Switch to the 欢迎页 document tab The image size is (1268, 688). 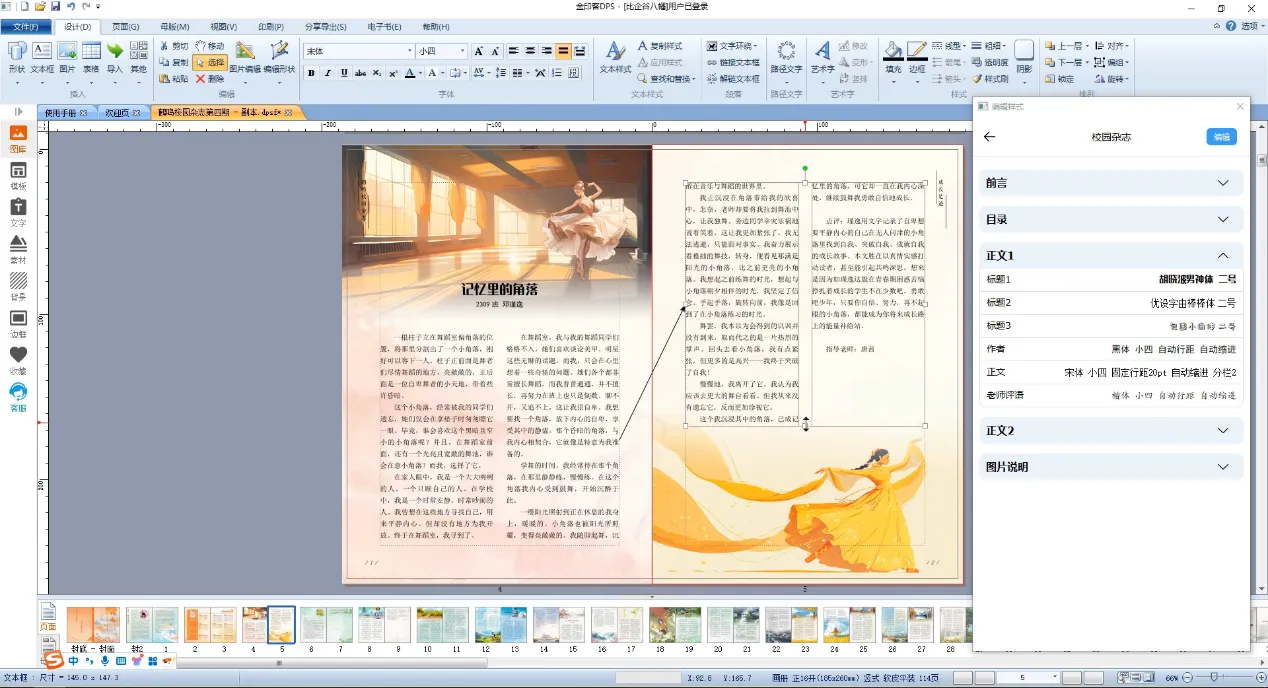(x=117, y=113)
